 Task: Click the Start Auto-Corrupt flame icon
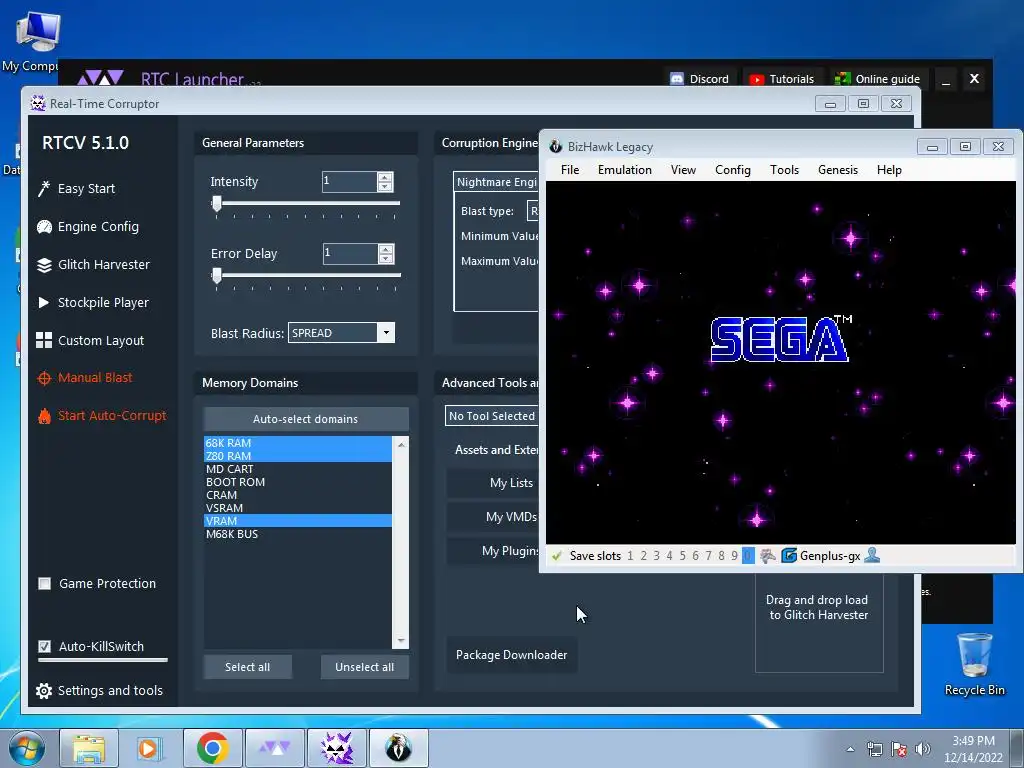(x=44, y=416)
